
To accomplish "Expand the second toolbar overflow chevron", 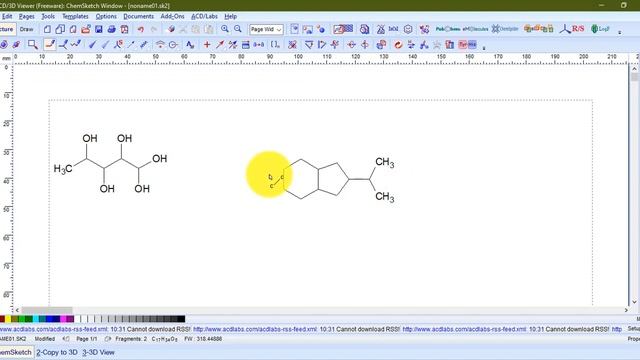I will tap(484, 47).
